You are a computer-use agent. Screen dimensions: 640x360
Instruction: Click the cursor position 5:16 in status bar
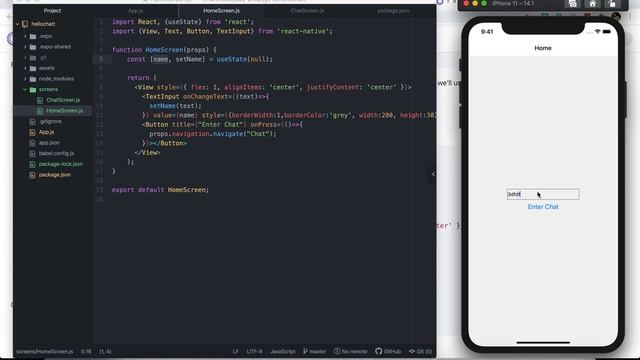pyautogui.click(x=86, y=351)
